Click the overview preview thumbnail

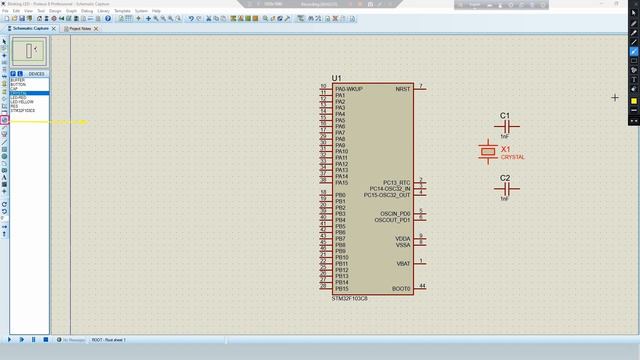pyautogui.click(x=29, y=51)
